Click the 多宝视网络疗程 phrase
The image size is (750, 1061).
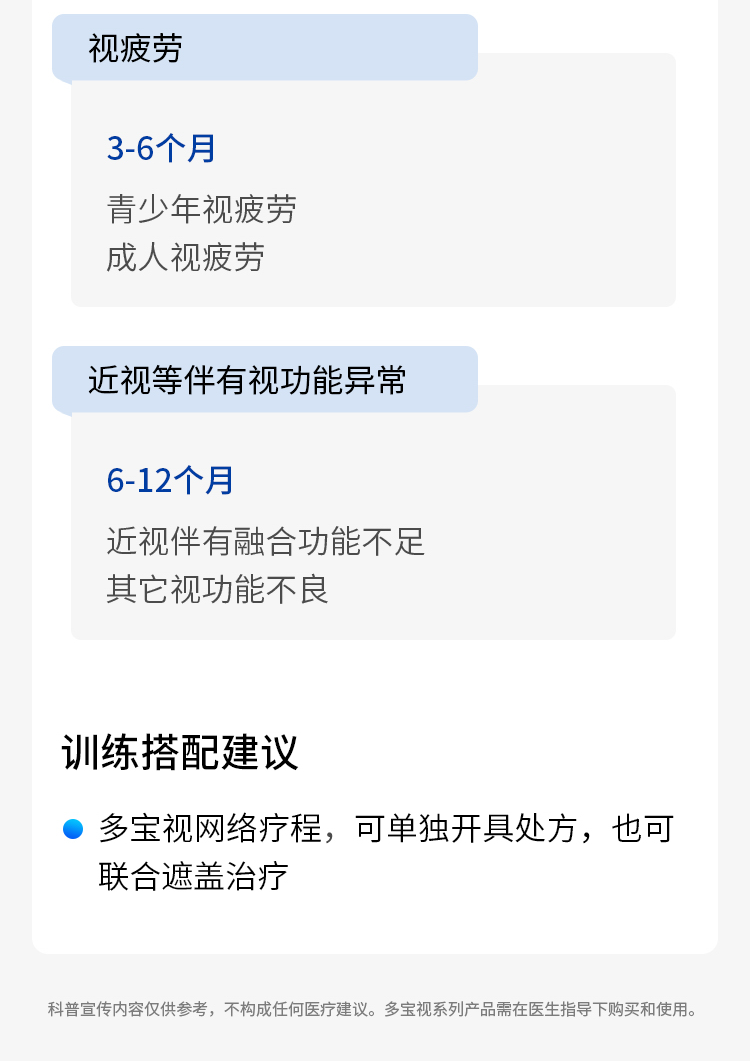click(x=210, y=829)
